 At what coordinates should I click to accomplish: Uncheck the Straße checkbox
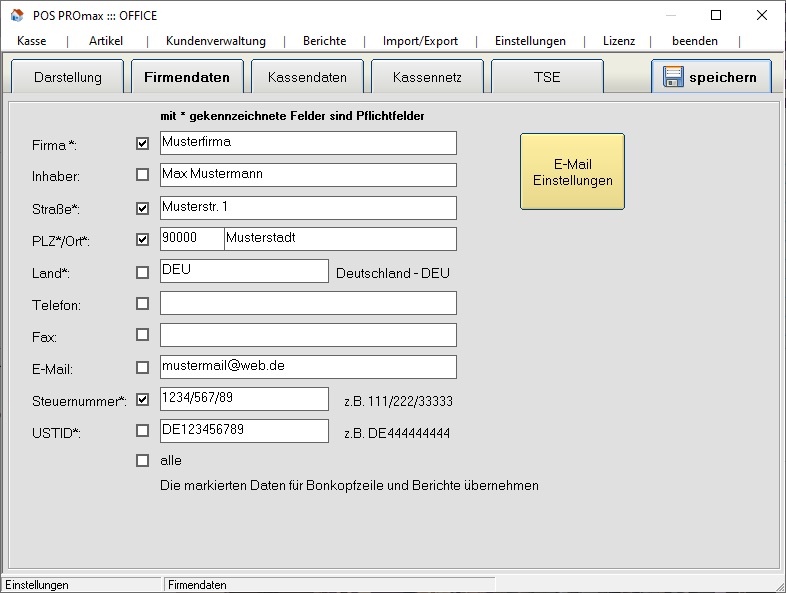point(142,208)
